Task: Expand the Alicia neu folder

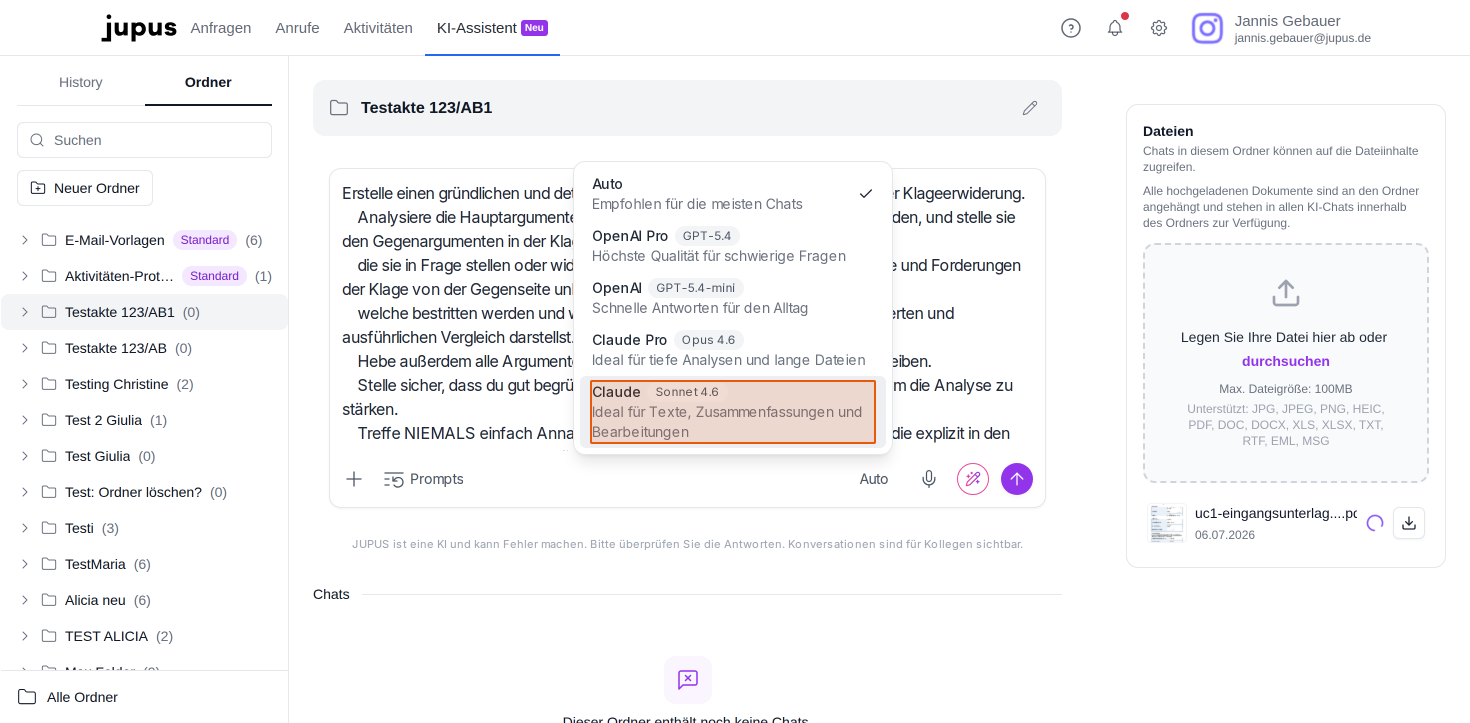Action: (x=25, y=600)
